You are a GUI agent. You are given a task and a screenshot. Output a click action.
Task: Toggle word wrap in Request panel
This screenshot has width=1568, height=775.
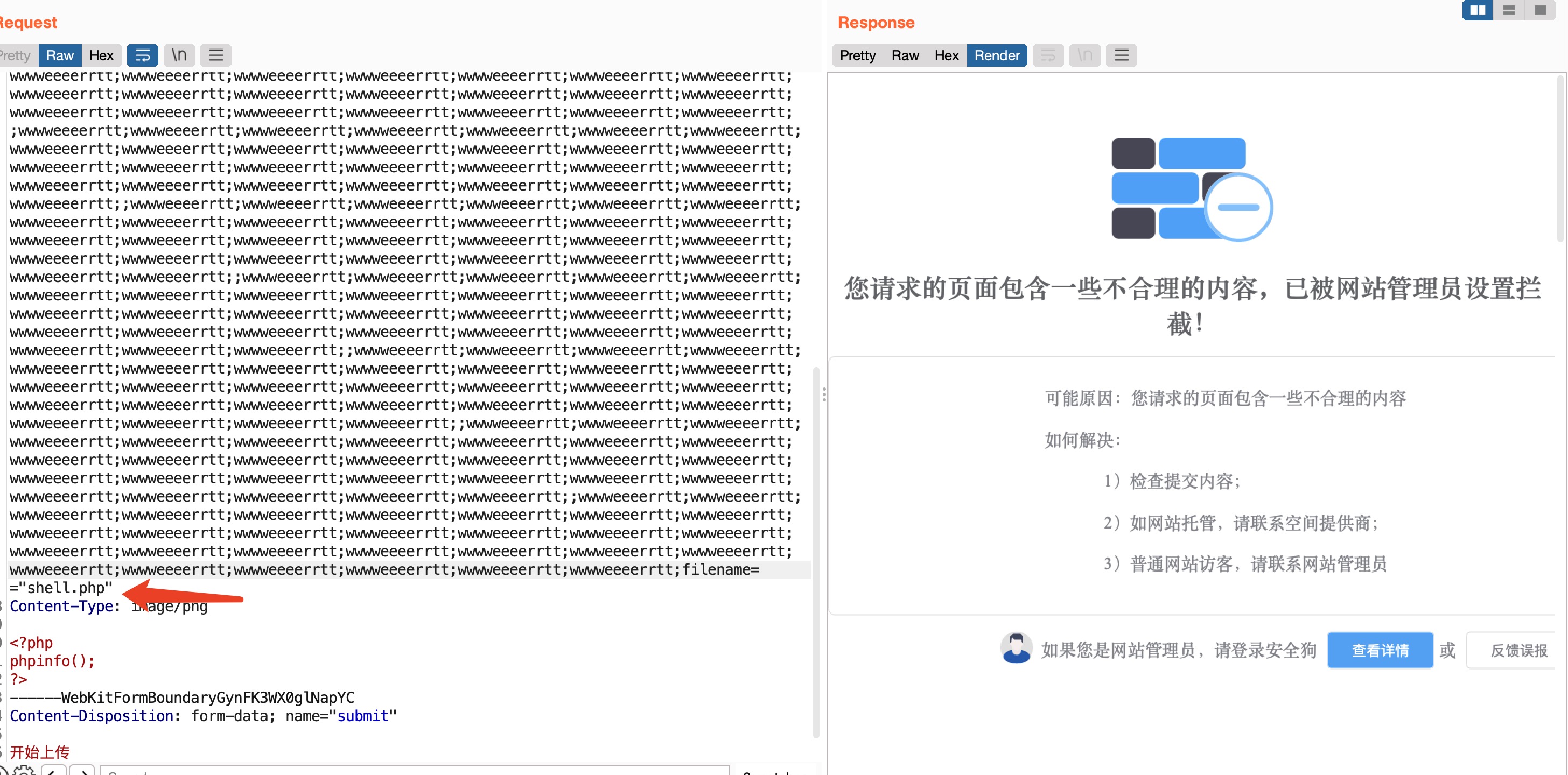[142, 55]
